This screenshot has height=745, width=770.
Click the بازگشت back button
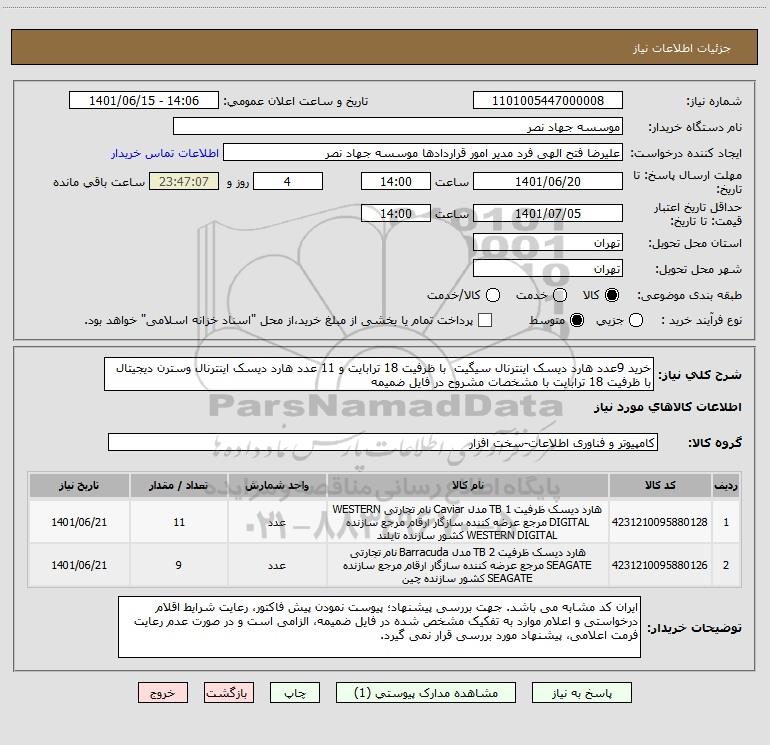229,692
